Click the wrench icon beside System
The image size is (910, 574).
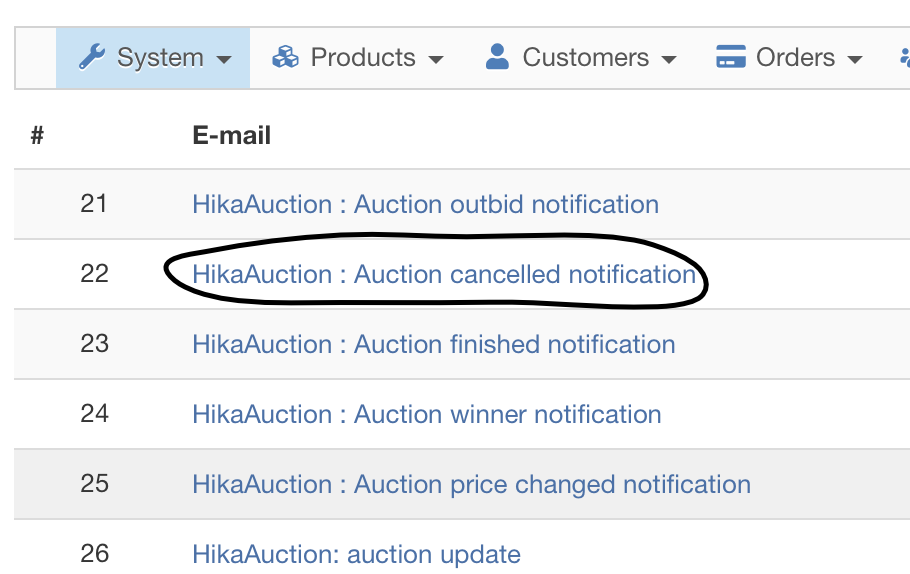pyautogui.click(x=92, y=58)
